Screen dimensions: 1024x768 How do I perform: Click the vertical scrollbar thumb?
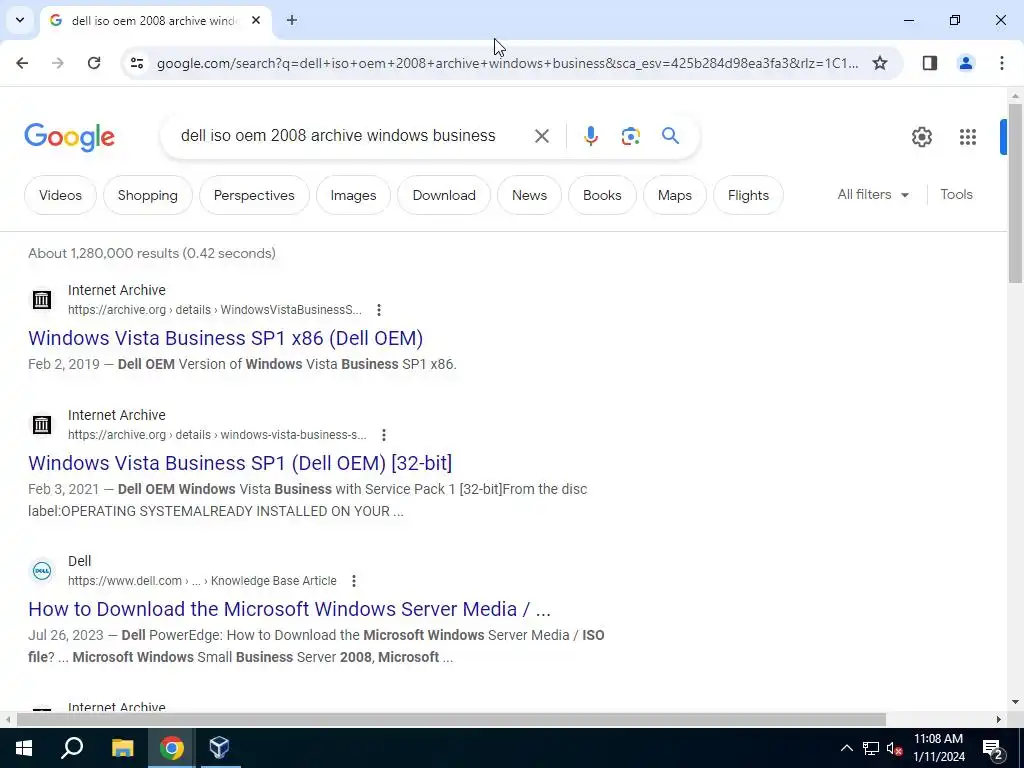coord(1015,193)
